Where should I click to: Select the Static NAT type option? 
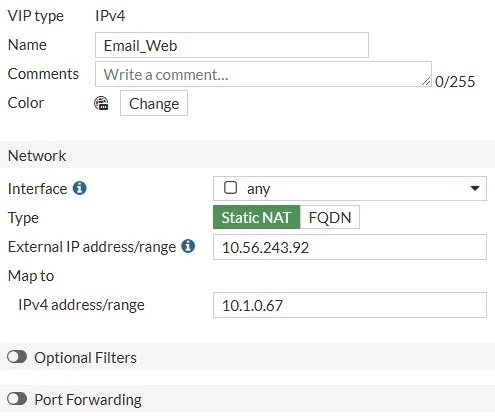click(x=256, y=217)
